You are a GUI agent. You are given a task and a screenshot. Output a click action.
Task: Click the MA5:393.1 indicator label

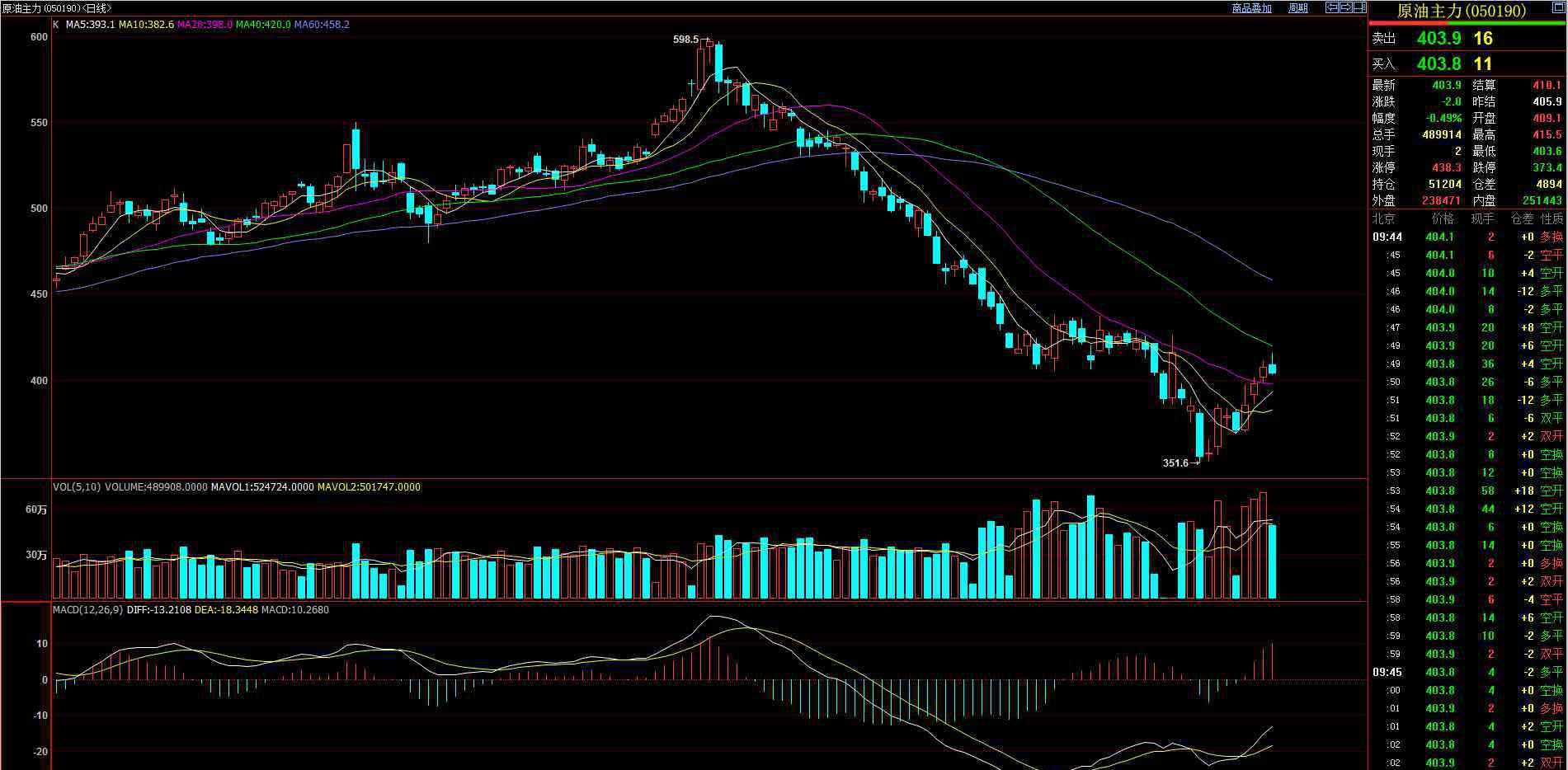90,25
